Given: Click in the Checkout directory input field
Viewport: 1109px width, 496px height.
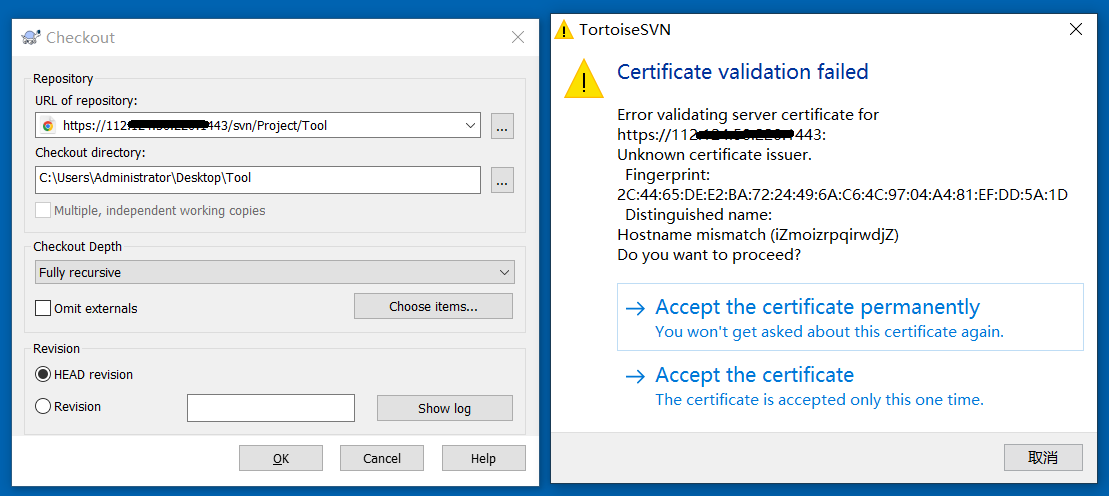Looking at the screenshot, I should [x=257, y=180].
